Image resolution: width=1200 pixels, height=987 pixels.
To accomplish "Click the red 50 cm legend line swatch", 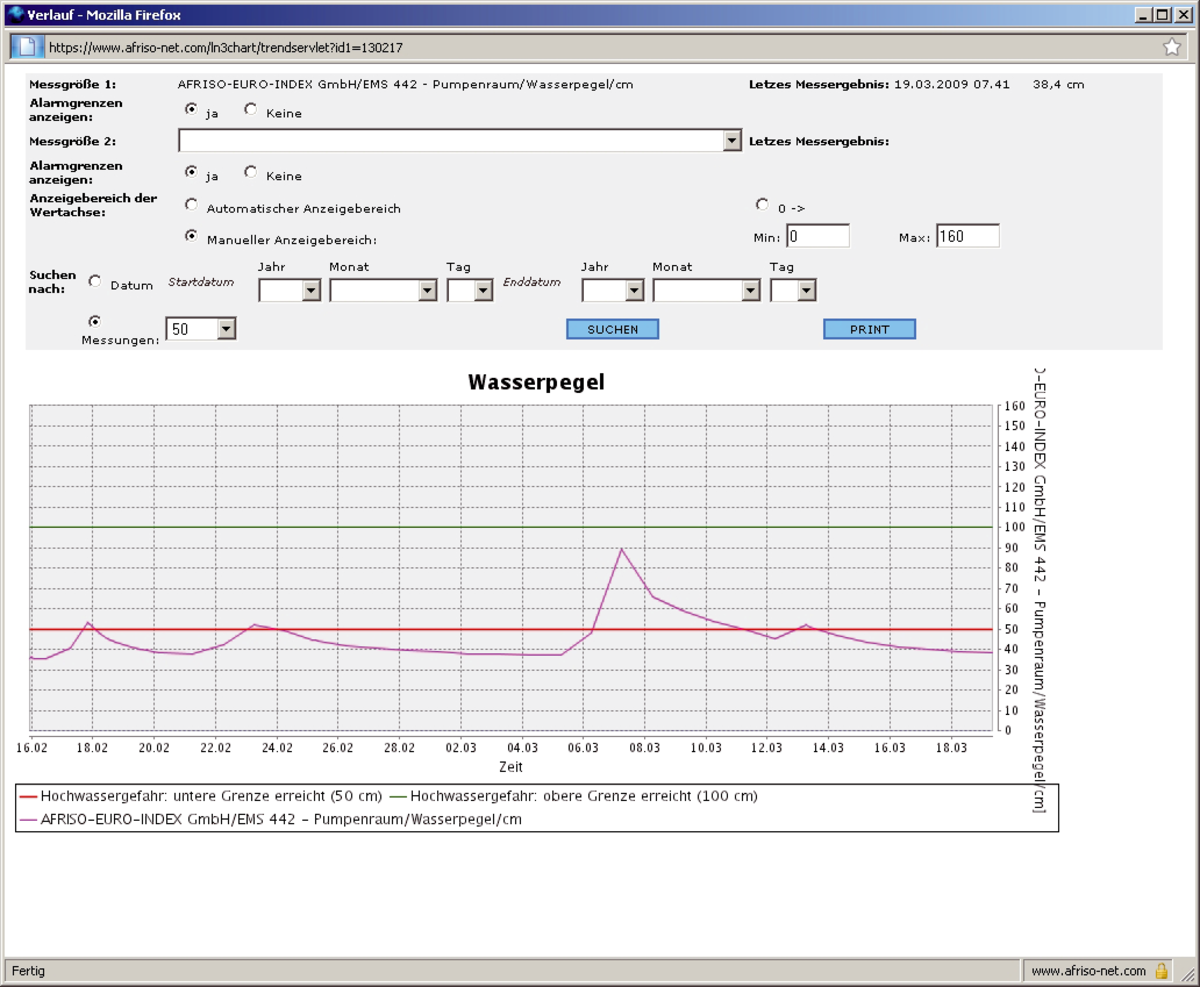I will click(28, 797).
